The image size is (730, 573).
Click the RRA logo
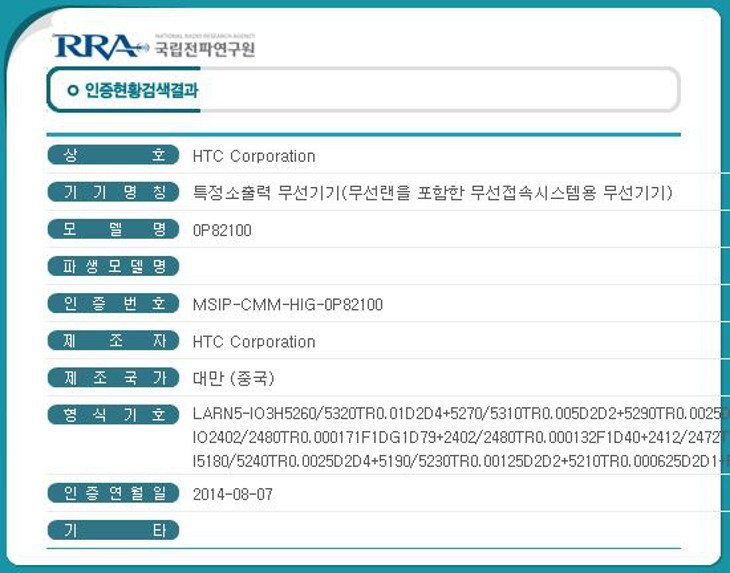(100, 47)
